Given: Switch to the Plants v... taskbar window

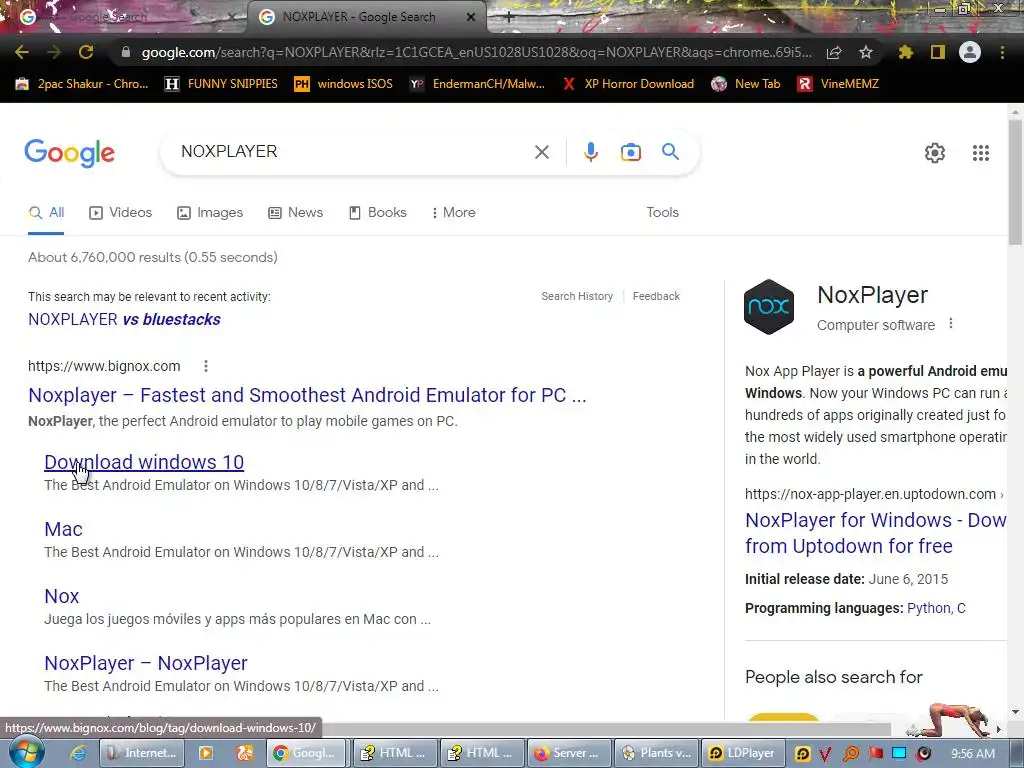Looking at the screenshot, I should 656,753.
